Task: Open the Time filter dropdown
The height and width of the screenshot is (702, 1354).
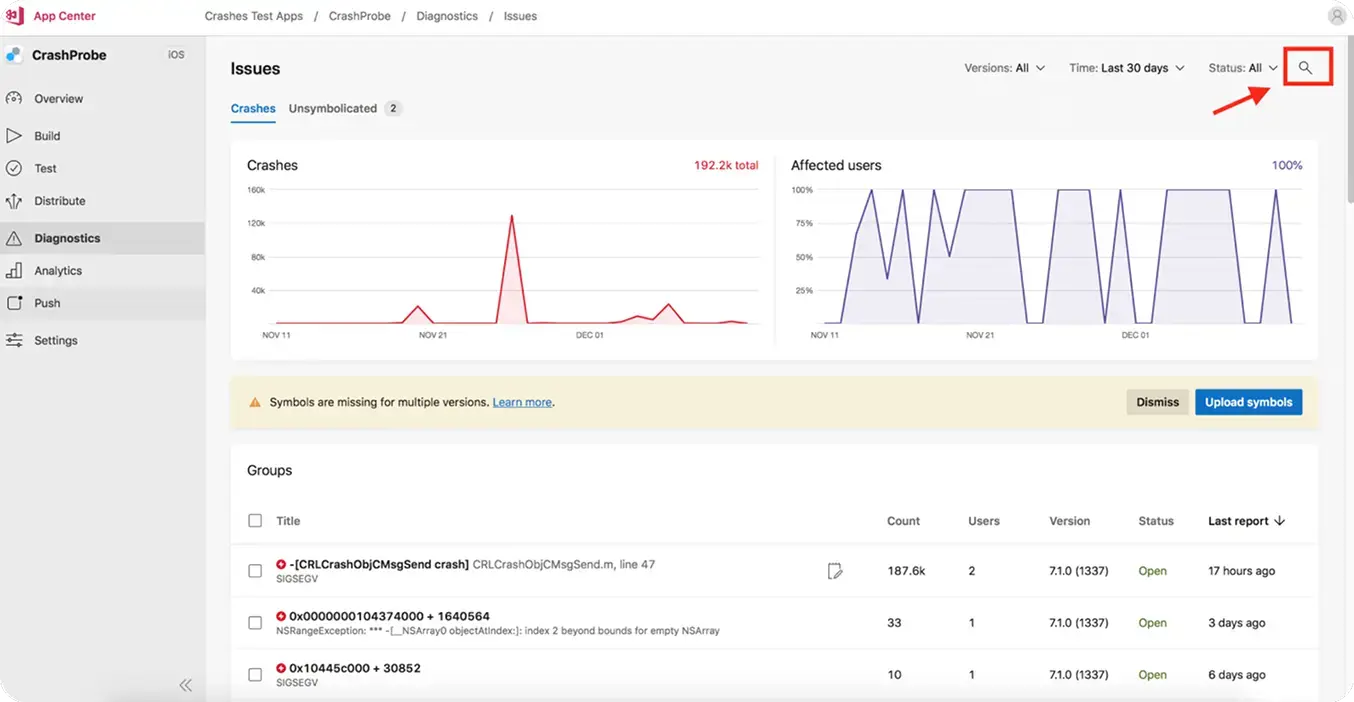Action: pyautogui.click(x=1126, y=67)
